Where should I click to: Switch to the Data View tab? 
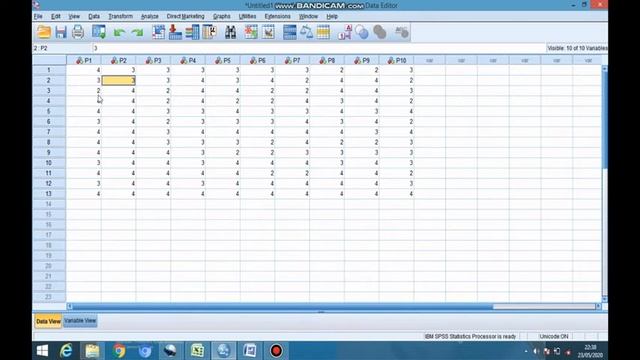48,321
